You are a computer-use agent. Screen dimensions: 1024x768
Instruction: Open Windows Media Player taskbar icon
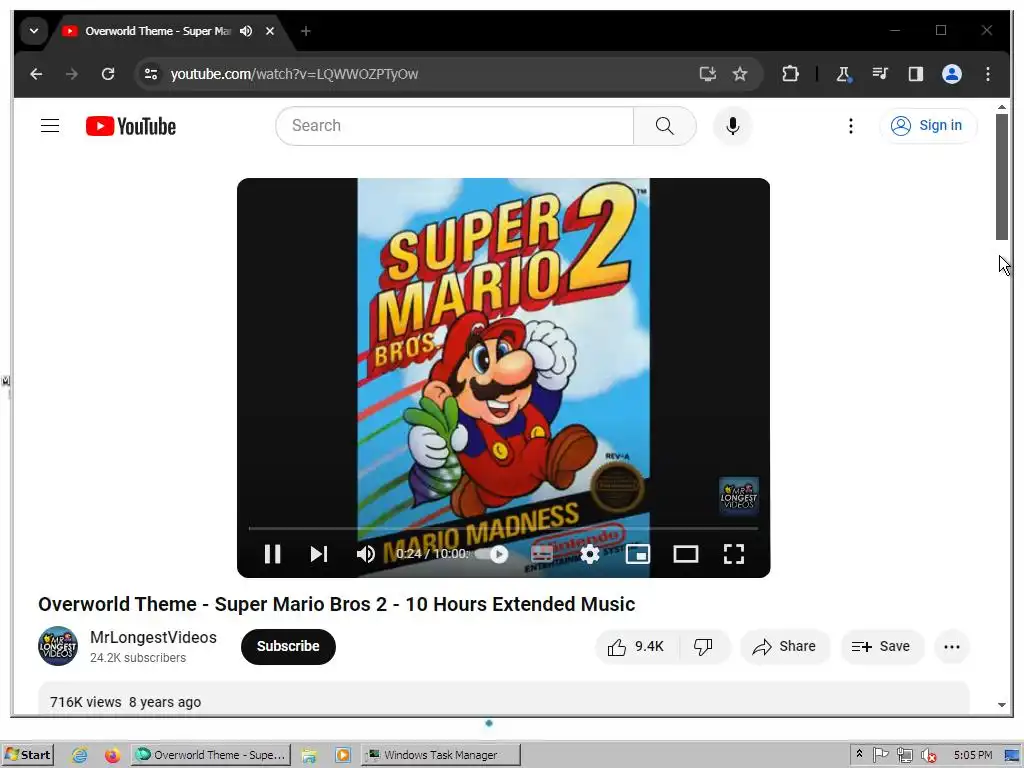coord(342,755)
